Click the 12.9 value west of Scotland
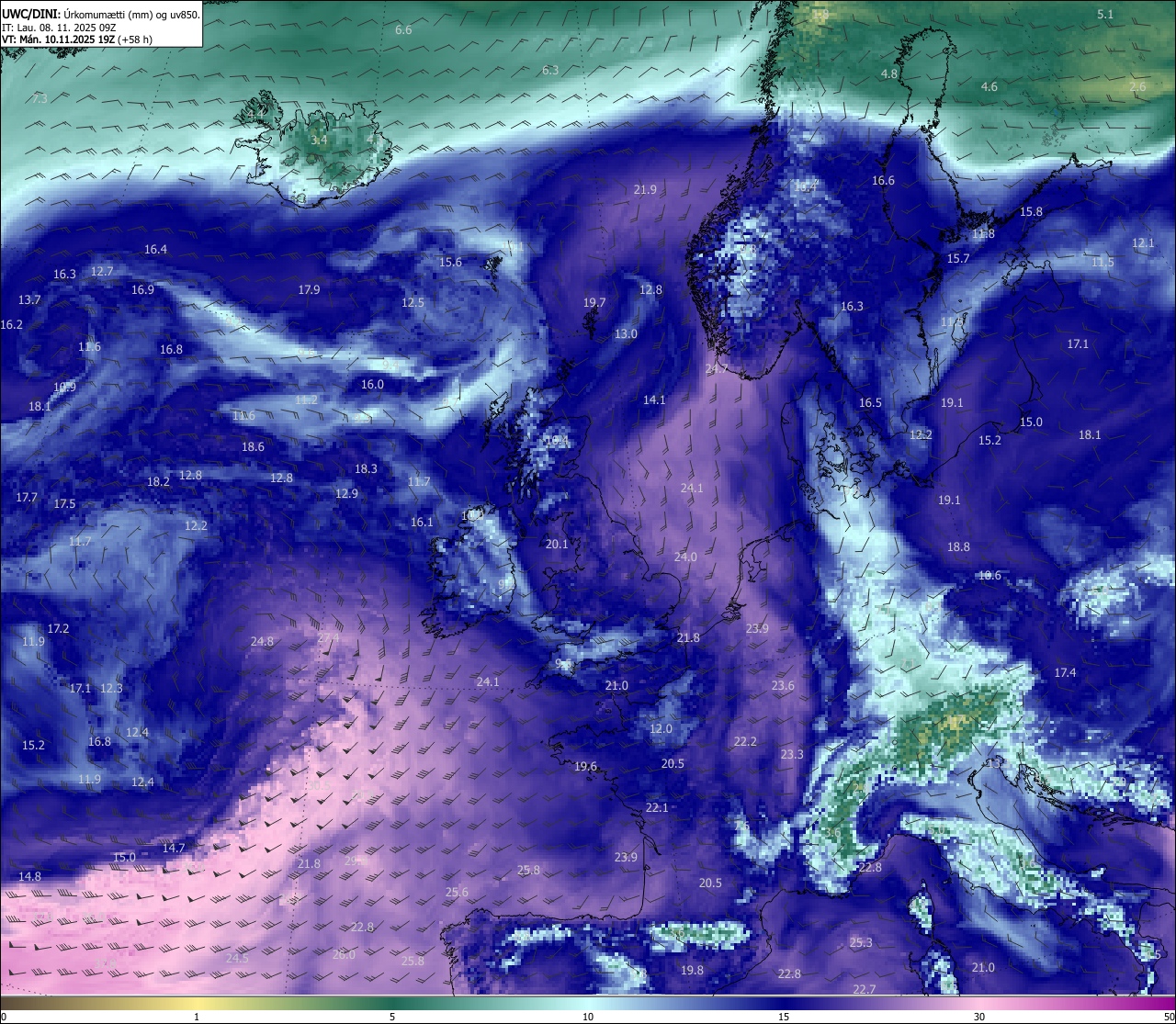Screen dimensions: 1176x1024 pos(346,494)
